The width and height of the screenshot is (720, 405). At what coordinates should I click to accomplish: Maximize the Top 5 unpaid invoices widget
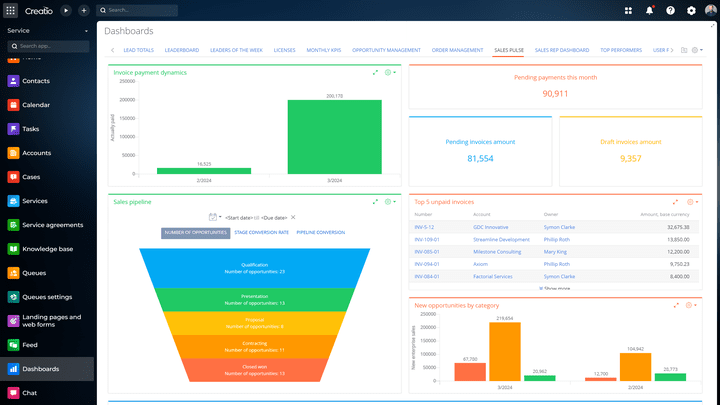(676, 202)
